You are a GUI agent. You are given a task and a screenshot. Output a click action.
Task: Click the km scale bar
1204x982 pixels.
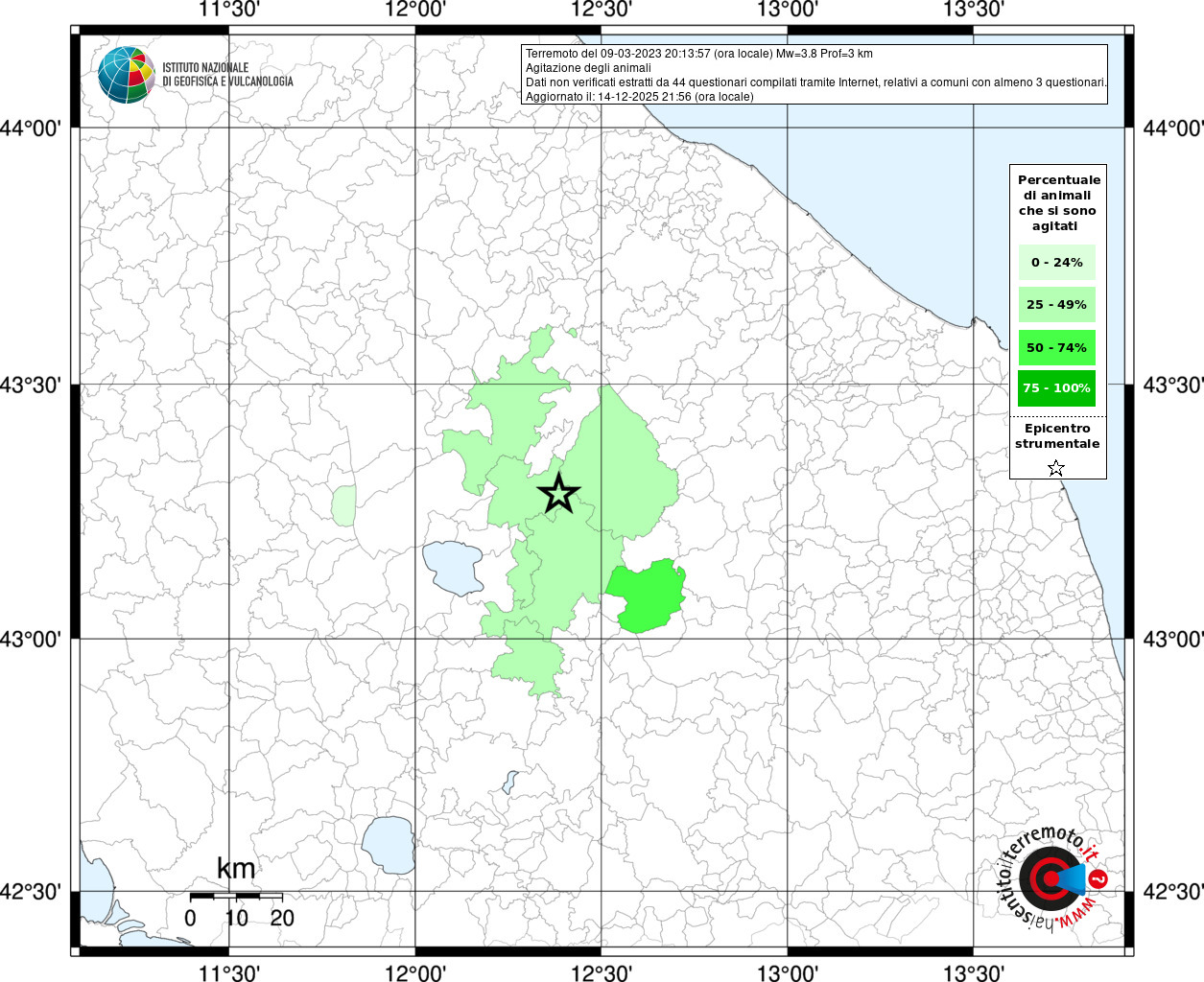pyautogui.click(x=236, y=897)
